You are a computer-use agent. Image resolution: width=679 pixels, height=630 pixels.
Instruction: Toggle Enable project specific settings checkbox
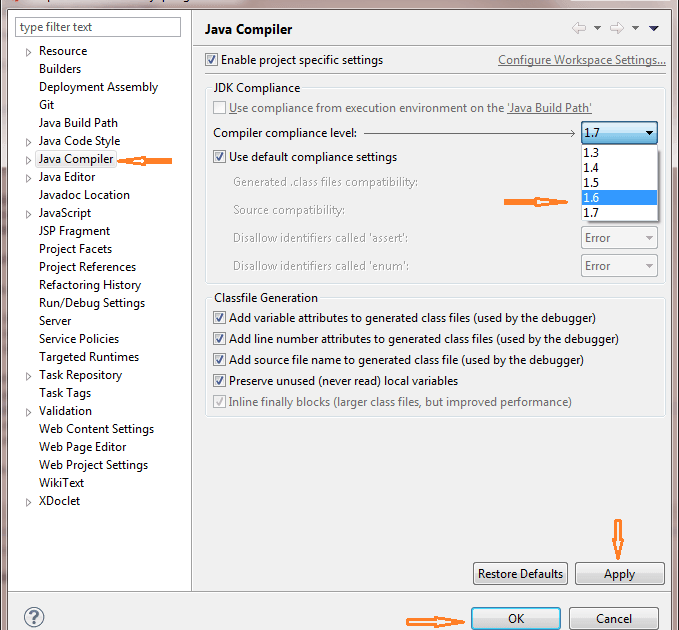pos(211,60)
